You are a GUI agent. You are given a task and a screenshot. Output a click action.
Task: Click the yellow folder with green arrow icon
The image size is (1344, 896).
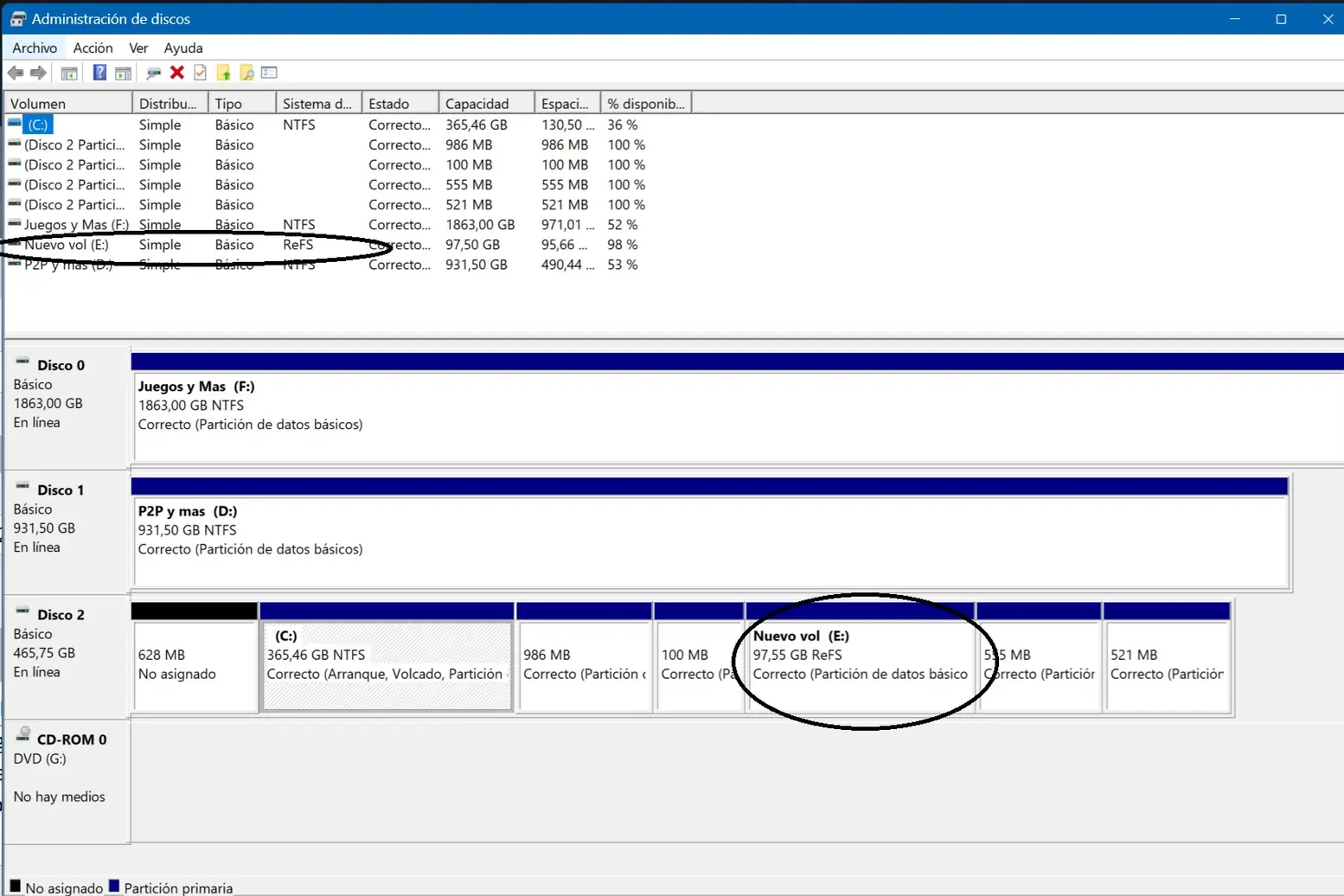pos(224,73)
